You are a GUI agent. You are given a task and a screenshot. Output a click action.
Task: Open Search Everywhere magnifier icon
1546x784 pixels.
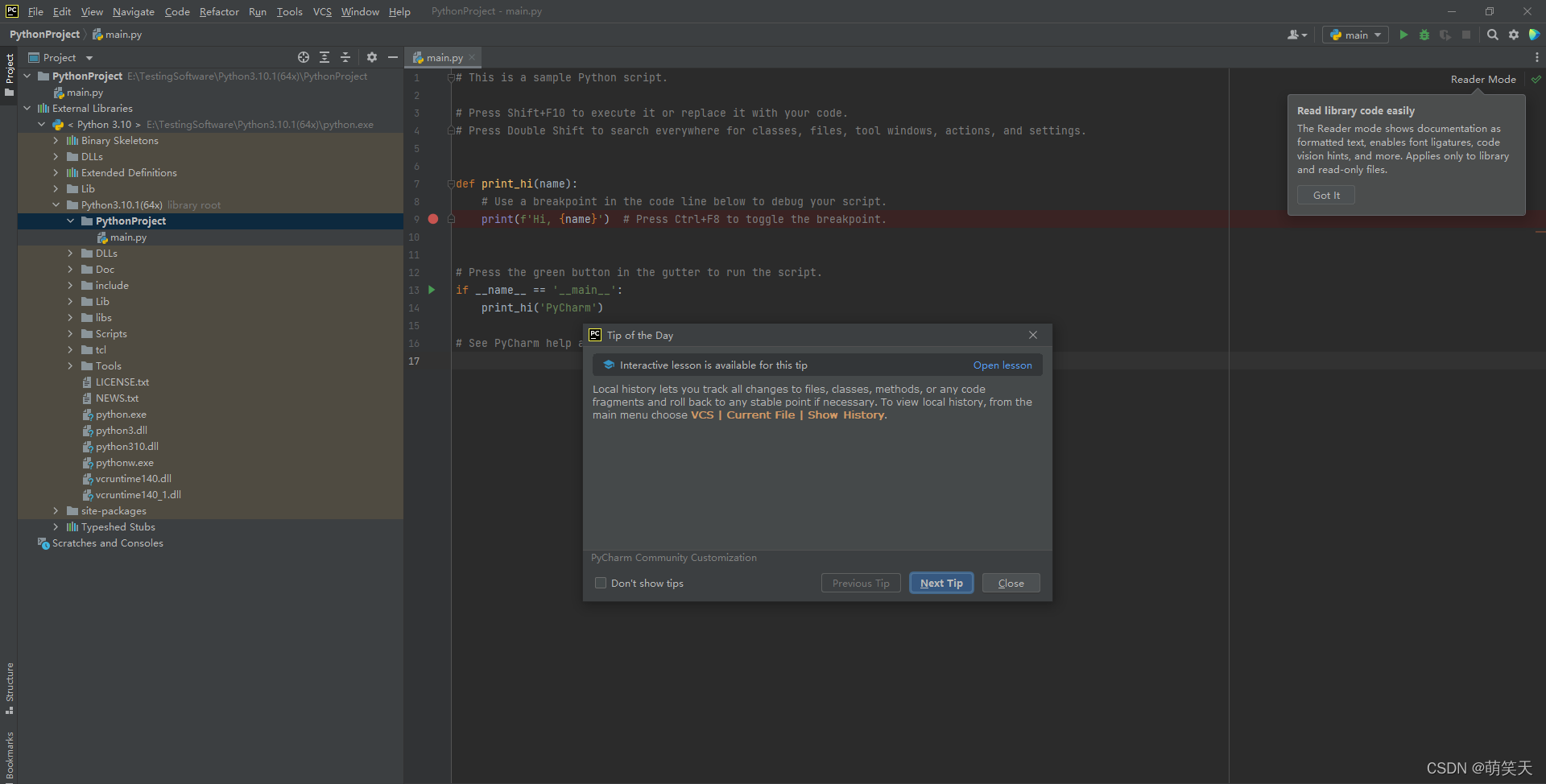click(x=1492, y=35)
